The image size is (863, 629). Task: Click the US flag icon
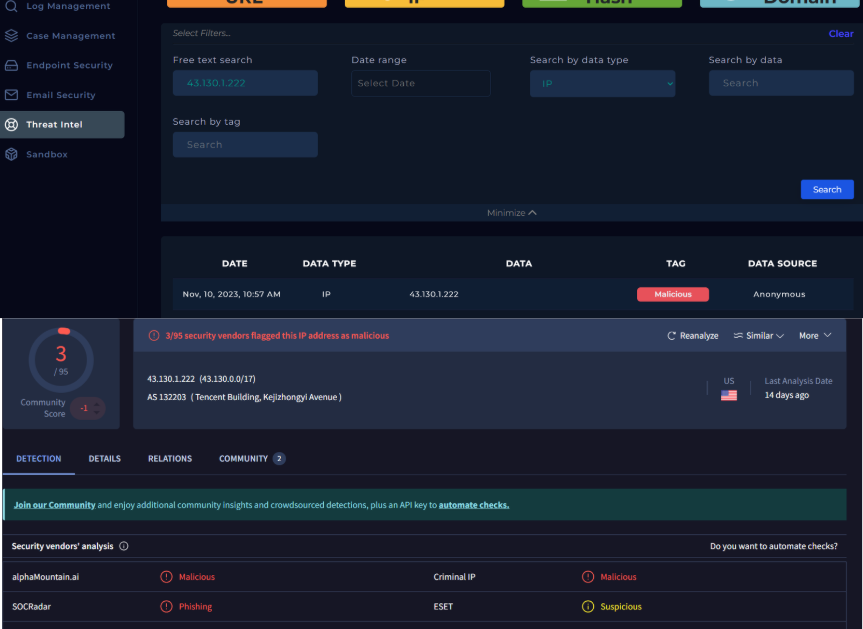click(x=729, y=395)
